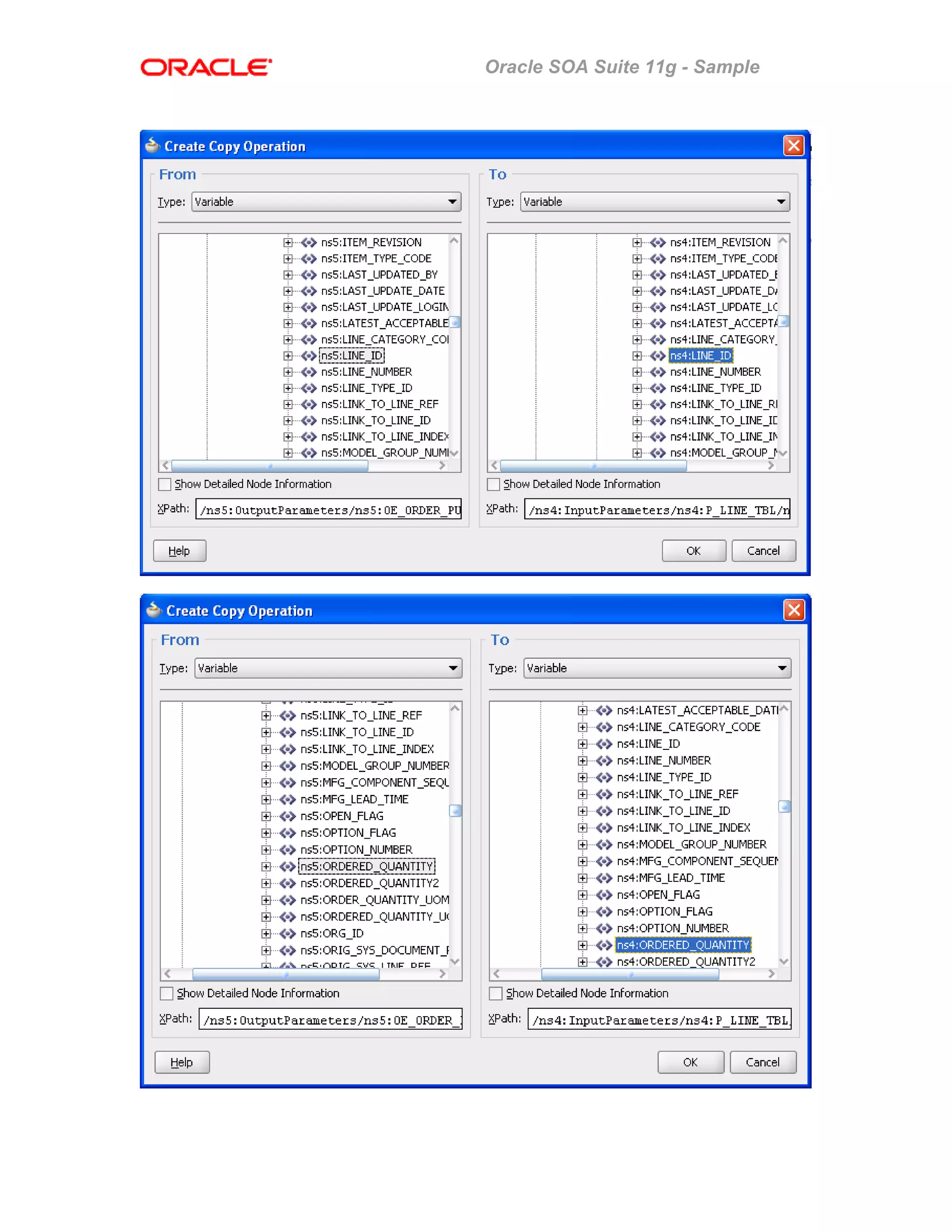Click element icon beside ns5:LAST_UPDATE_DATE
The width and height of the screenshot is (952, 1232).
tap(309, 291)
